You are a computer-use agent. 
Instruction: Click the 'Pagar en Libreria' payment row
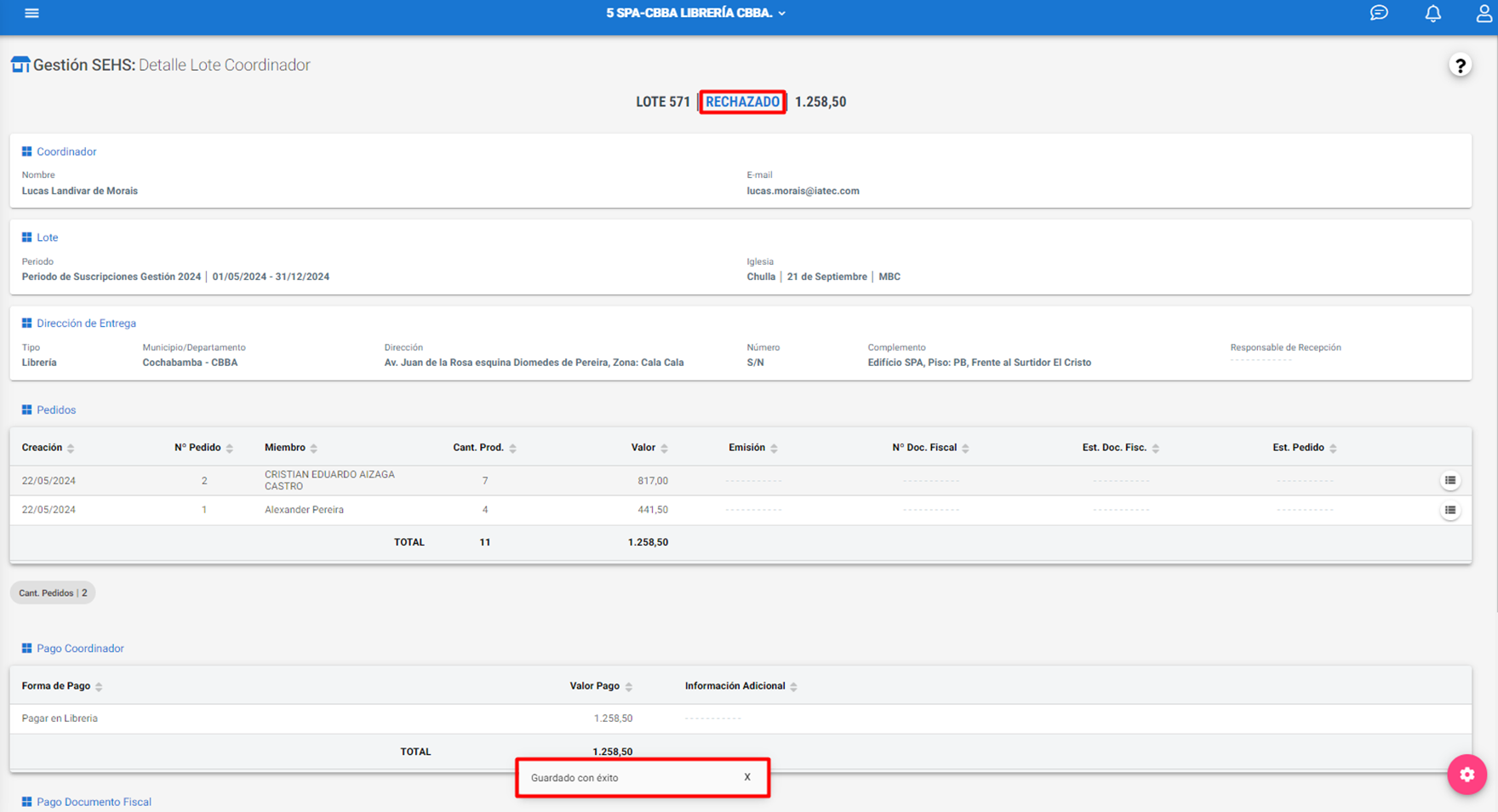tap(740, 718)
